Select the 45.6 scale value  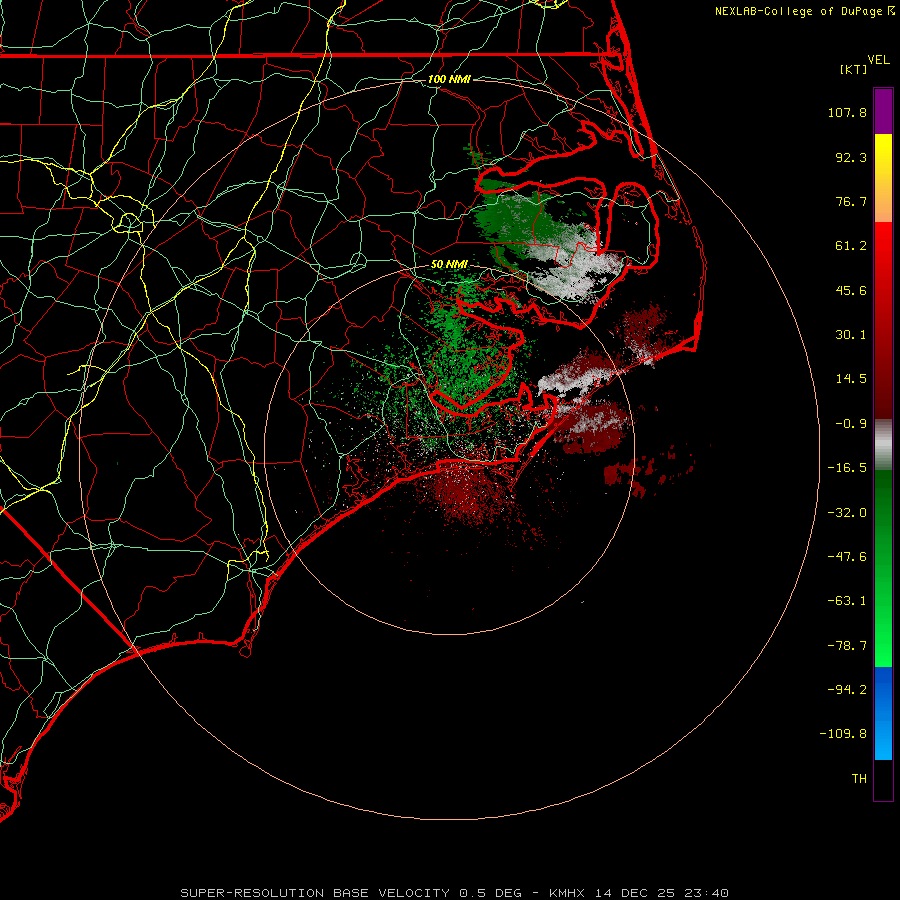pyautogui.click(x=851, y=290)
